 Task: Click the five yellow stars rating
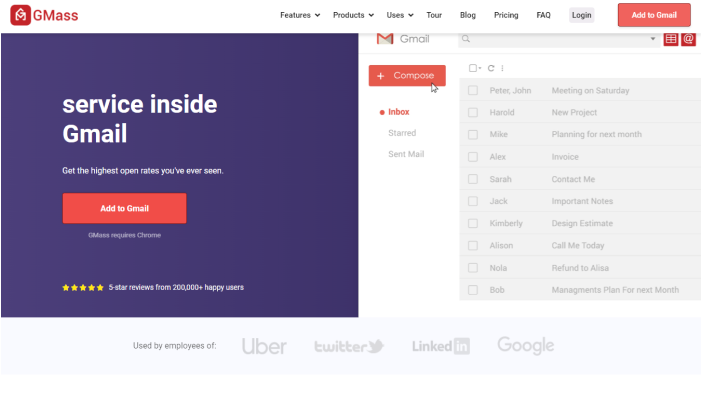coord(83,287)
